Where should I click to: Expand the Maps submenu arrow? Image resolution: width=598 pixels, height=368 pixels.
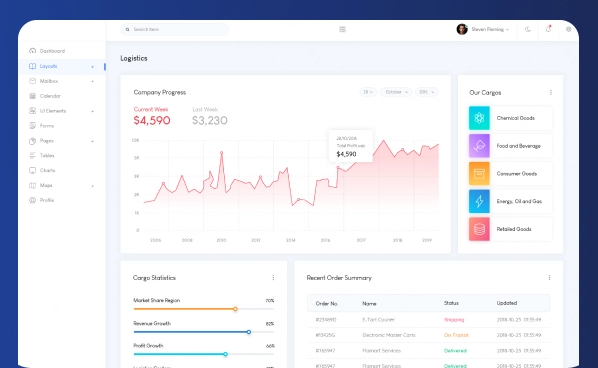pos(92,186)
